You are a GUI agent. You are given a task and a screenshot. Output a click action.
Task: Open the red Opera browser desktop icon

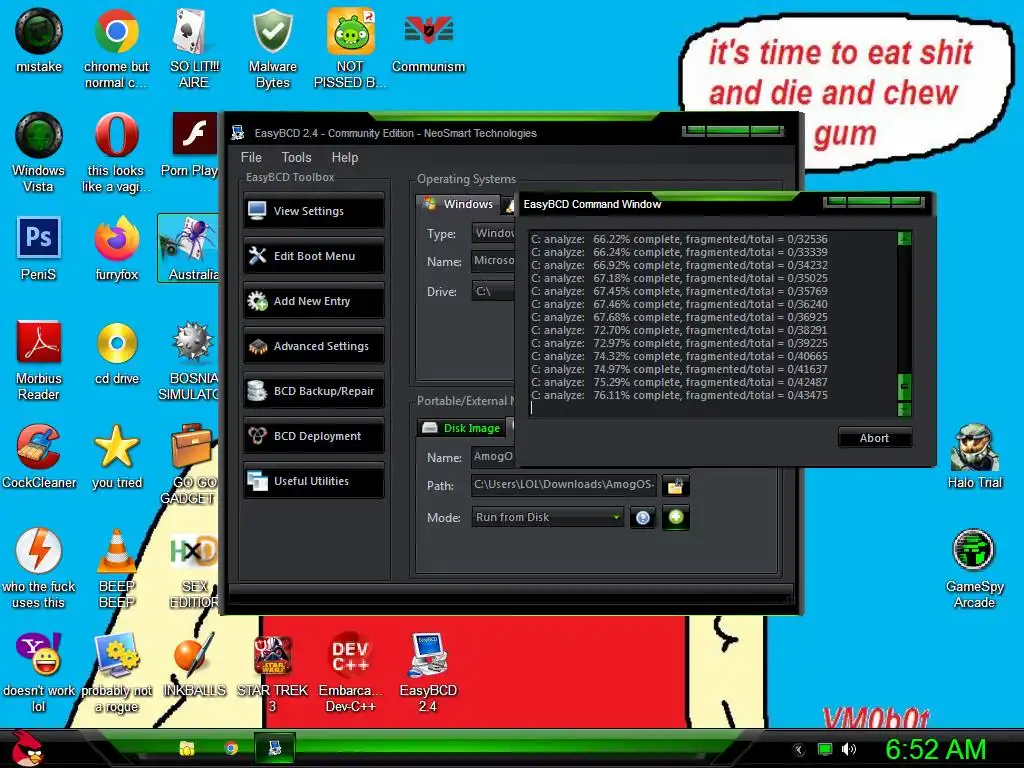[116, 152]
